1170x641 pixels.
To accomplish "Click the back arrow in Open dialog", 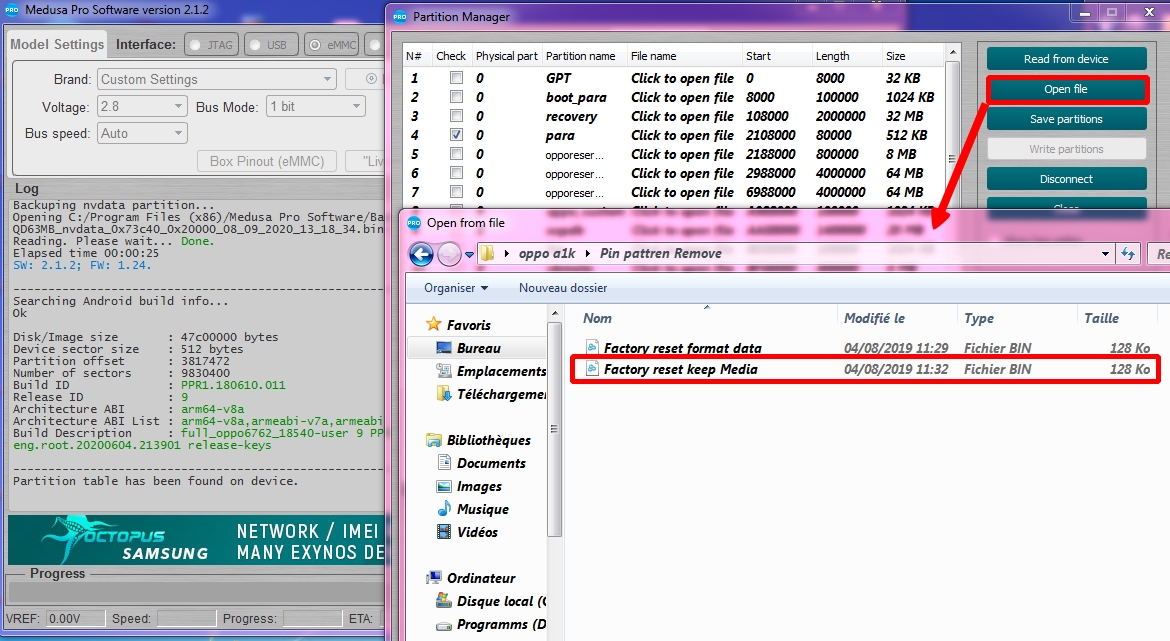I will pos(421,254).
